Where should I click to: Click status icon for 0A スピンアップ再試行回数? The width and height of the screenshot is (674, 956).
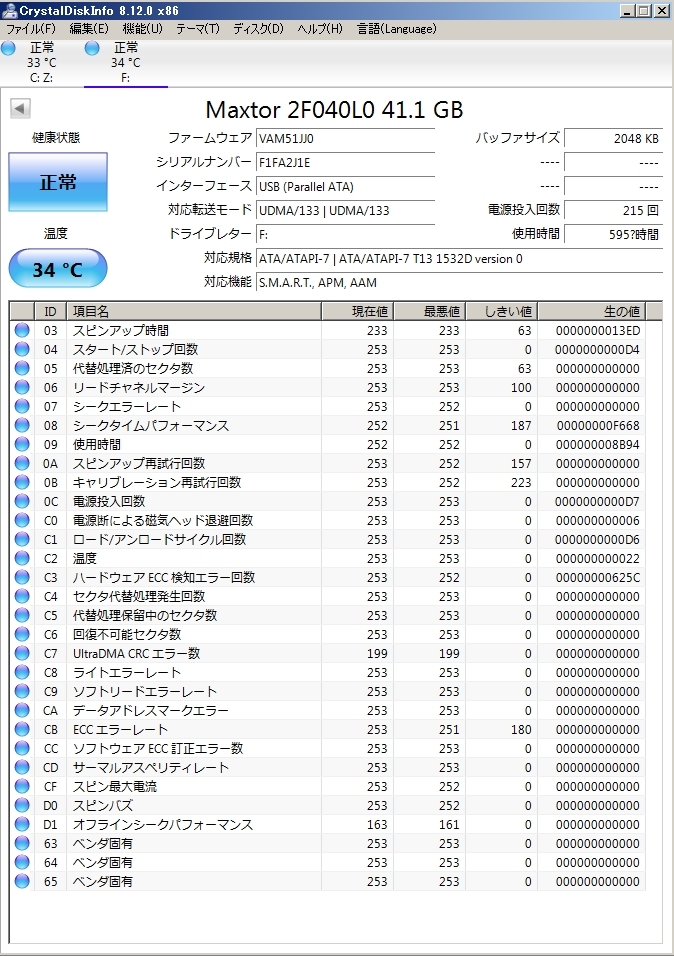tap(22, 463)
